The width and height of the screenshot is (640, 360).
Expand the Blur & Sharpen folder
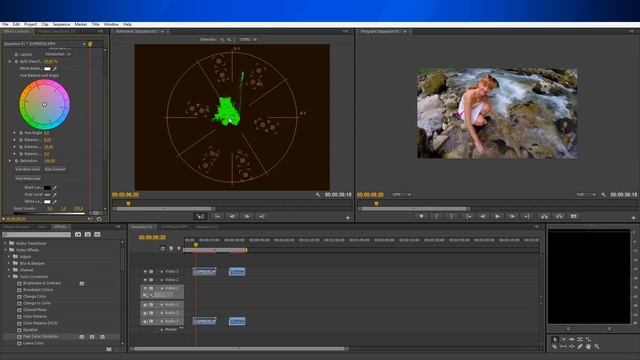click(9, 263)
